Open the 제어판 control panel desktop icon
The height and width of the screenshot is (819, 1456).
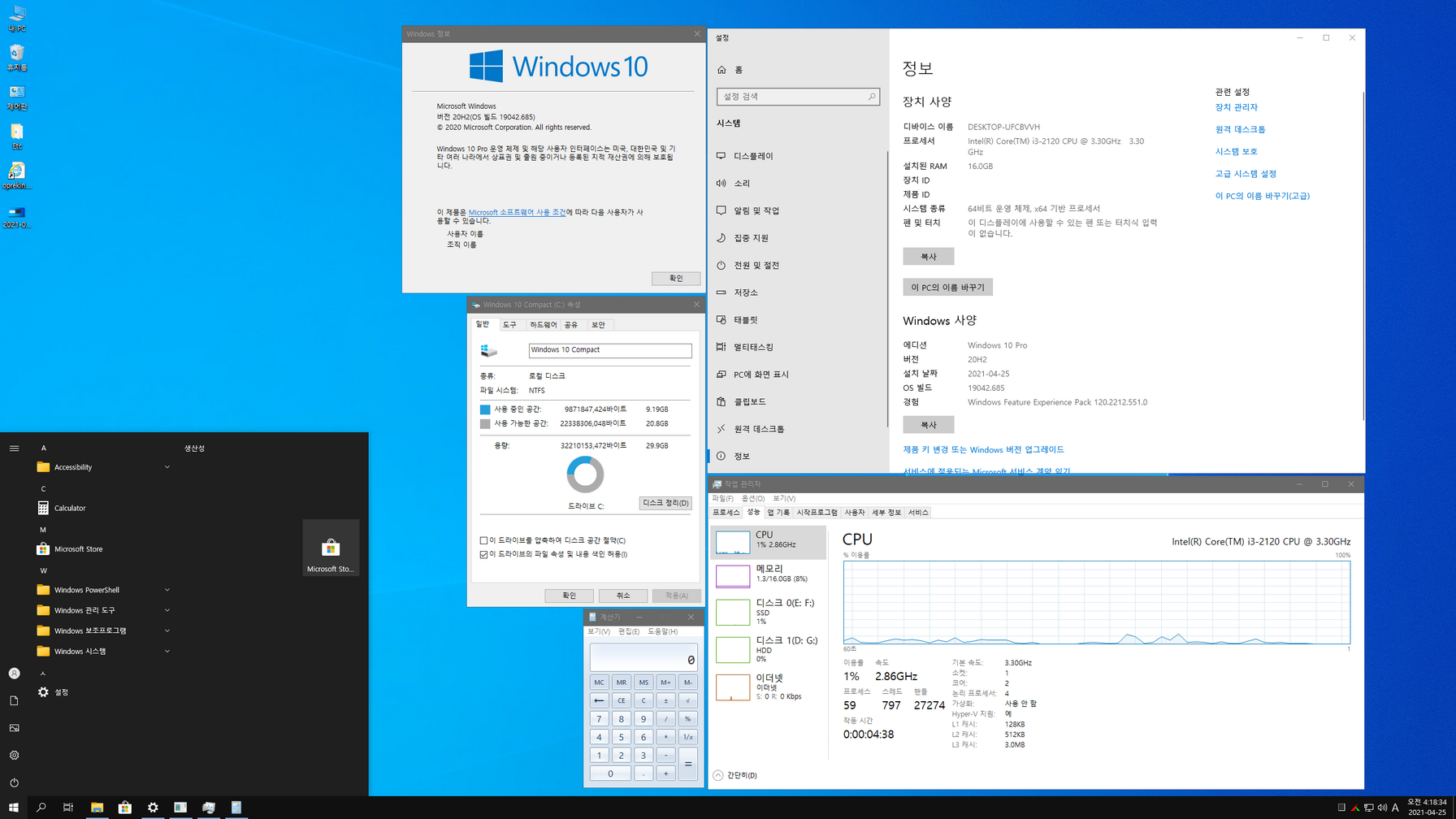pyautogui.click(x=17, y=97)
